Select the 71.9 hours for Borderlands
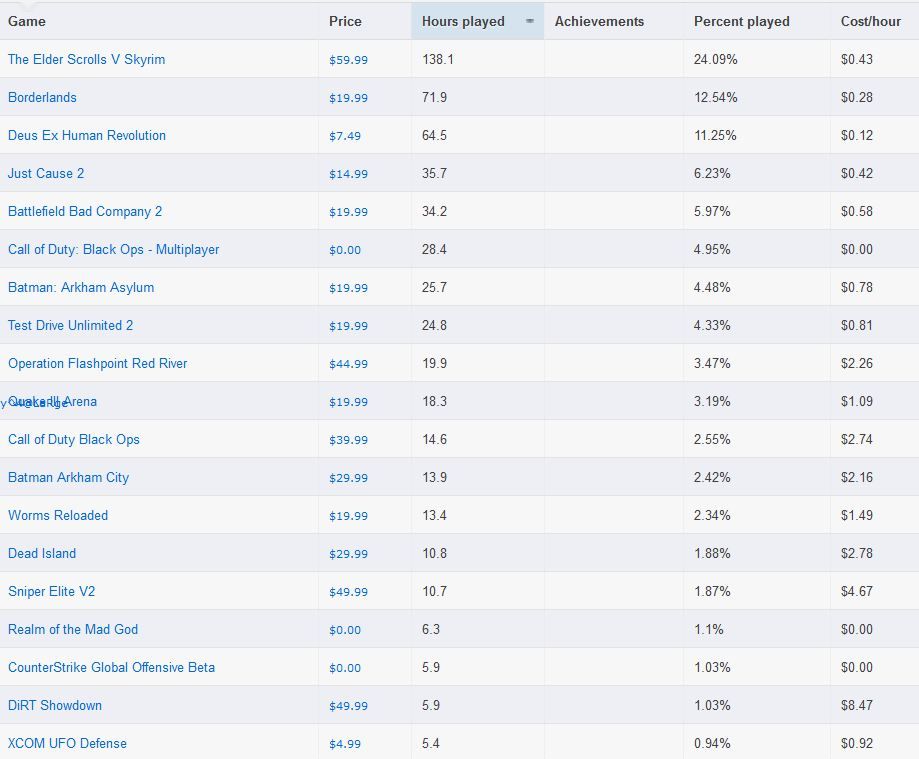Screen dimensions: 919x759 pos(434,97)
